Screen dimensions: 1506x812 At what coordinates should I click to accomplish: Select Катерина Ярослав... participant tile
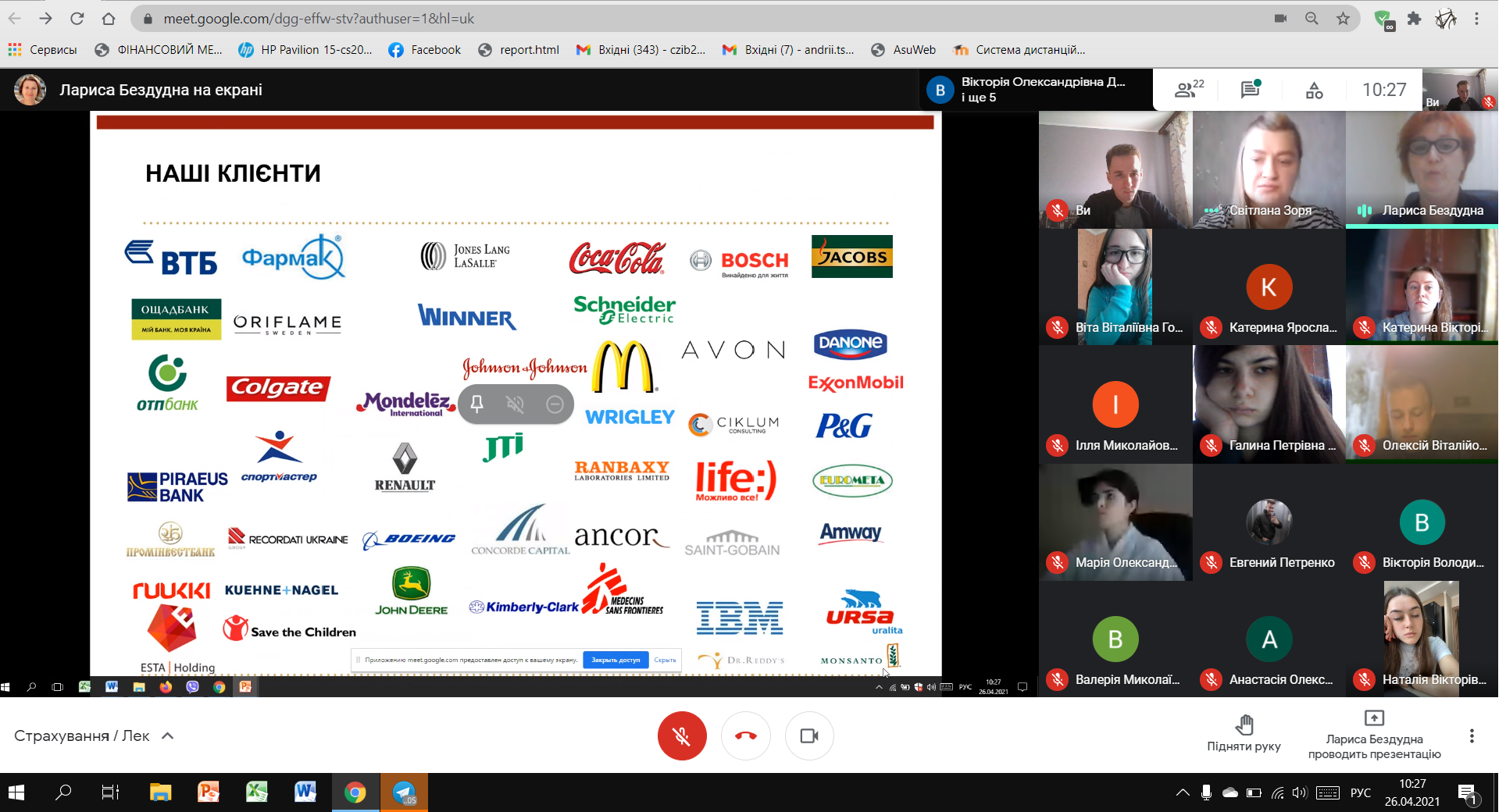click(1269, 287)
